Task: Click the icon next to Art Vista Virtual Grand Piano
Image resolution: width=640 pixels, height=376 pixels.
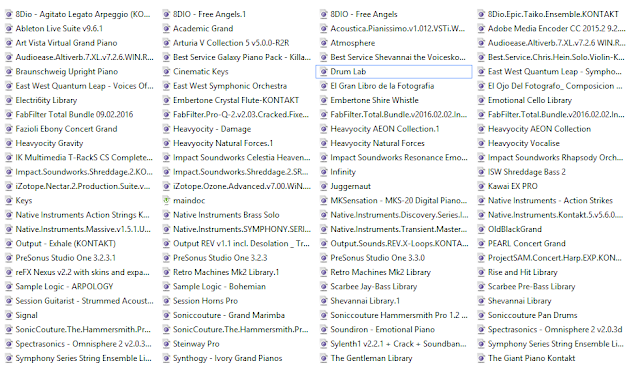Action: 9,43
